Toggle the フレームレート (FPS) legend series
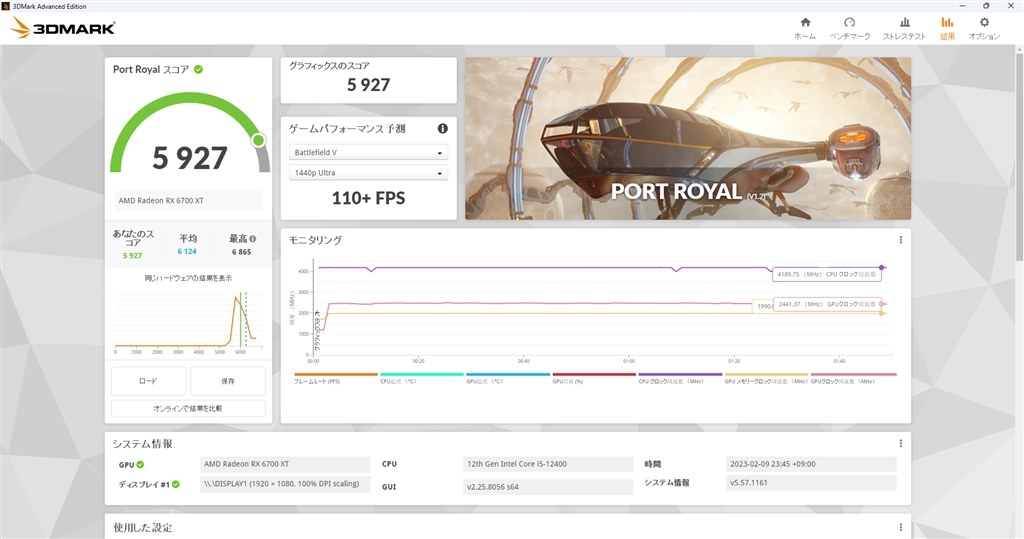Viewport: 1024px width, 539px height. point(335,378)
